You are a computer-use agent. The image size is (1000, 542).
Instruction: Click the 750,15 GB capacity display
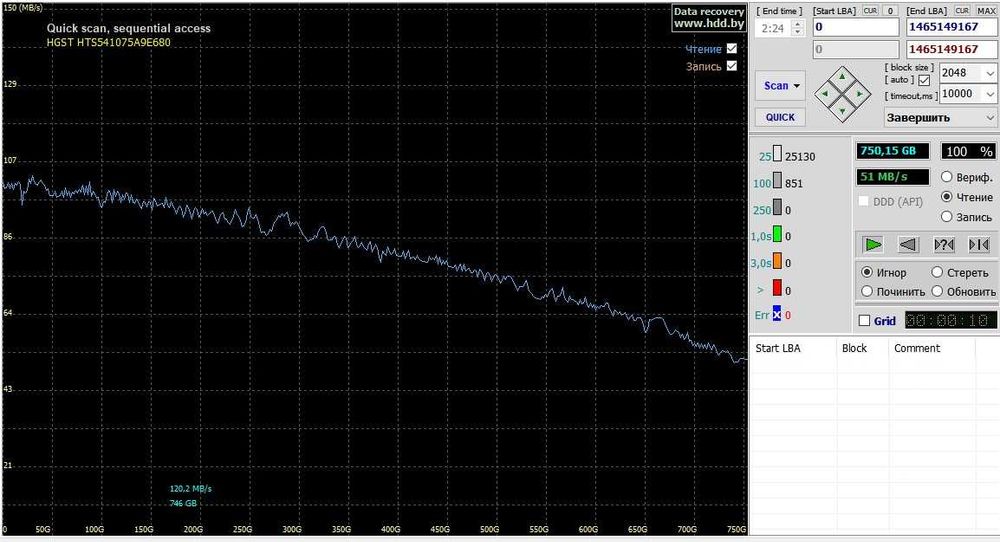892,151
